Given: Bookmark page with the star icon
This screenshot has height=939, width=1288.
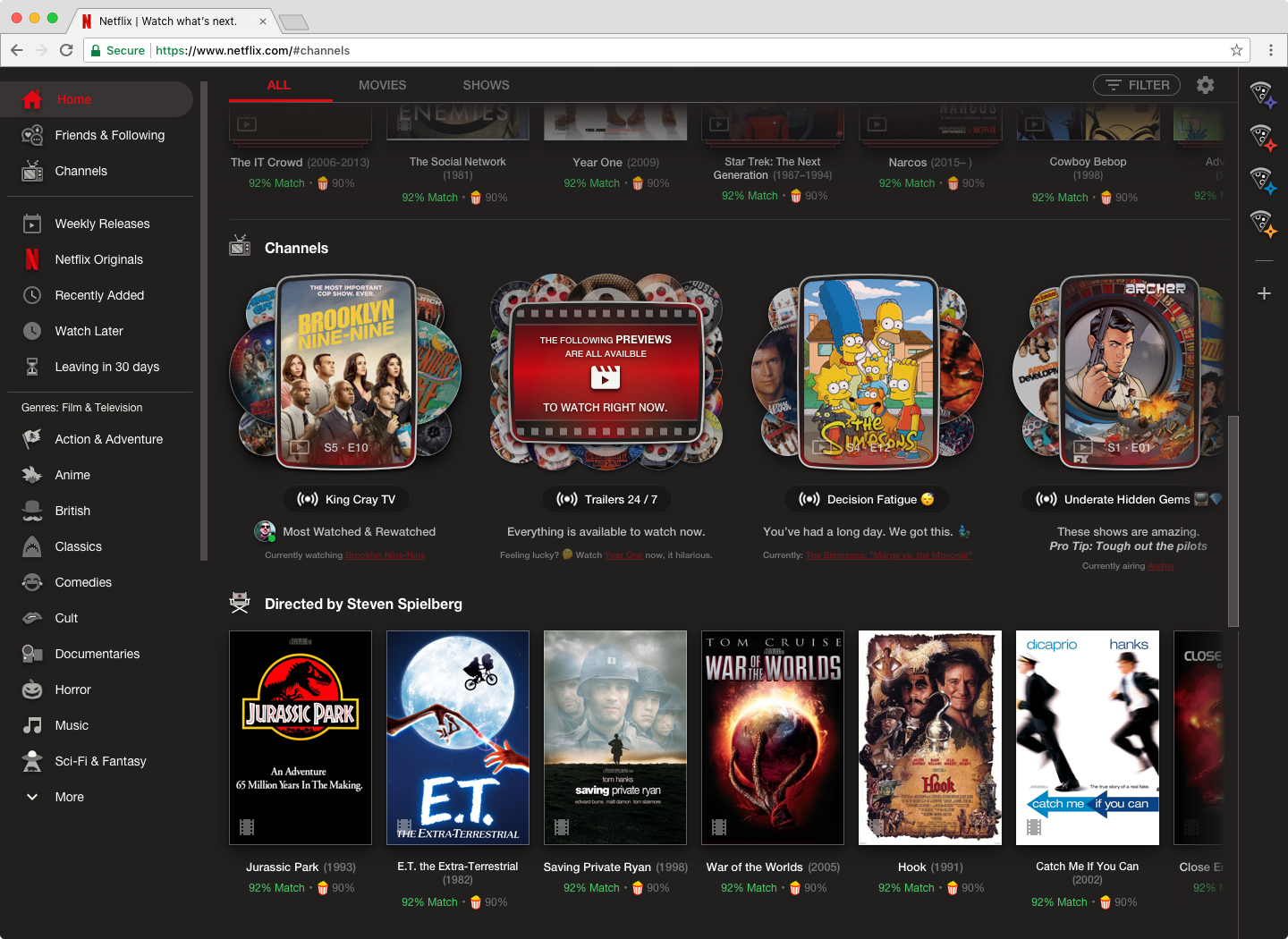Looking at the screenshot, I should coord(1236,50).
